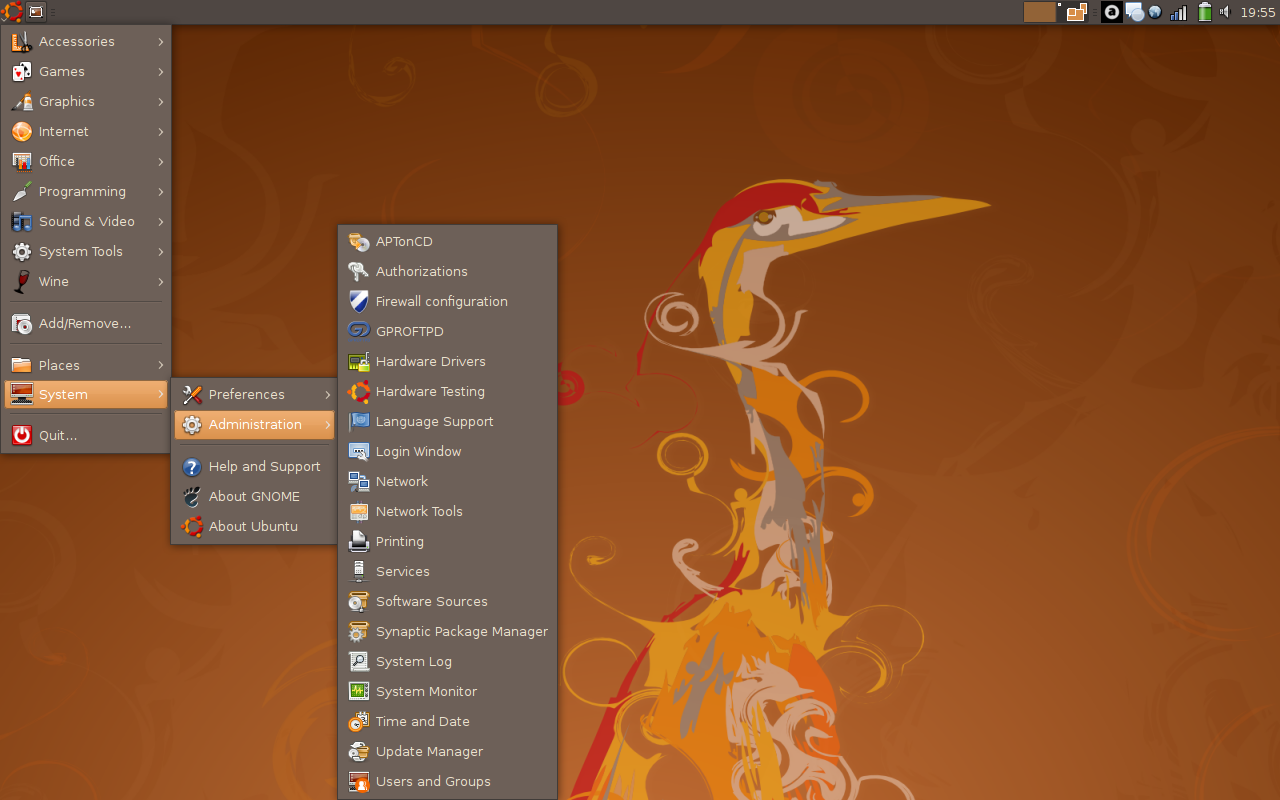Open Help and Support
1280x800 pixels.
click(264, 466)
